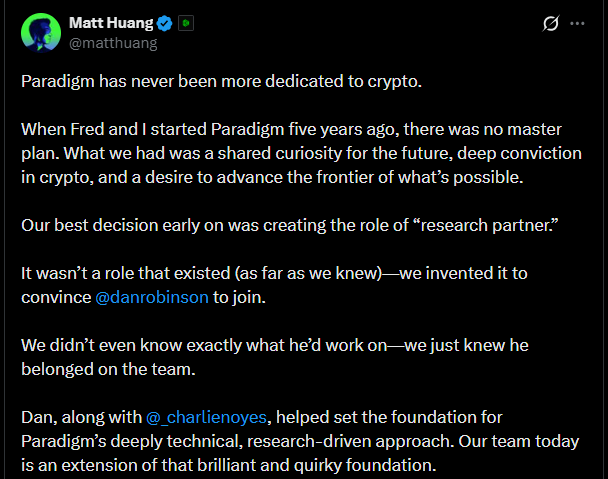The height and width of the screenshot is (479, 608).
Task: Open Matt Huang's profile avatar
Action: tap(41, 33)
